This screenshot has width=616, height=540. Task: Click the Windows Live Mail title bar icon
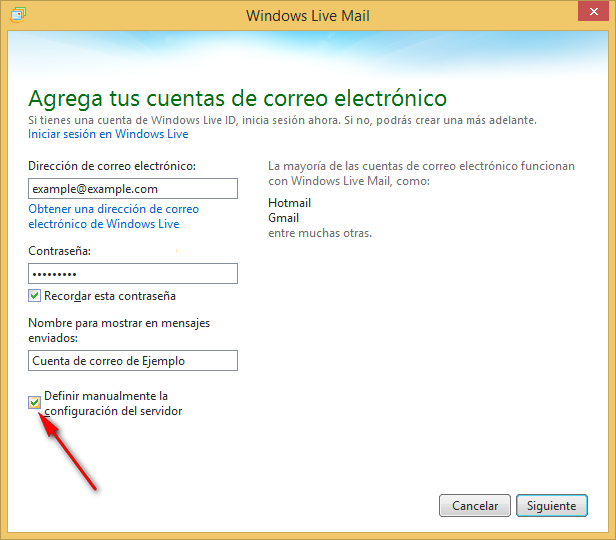(18, 15)
